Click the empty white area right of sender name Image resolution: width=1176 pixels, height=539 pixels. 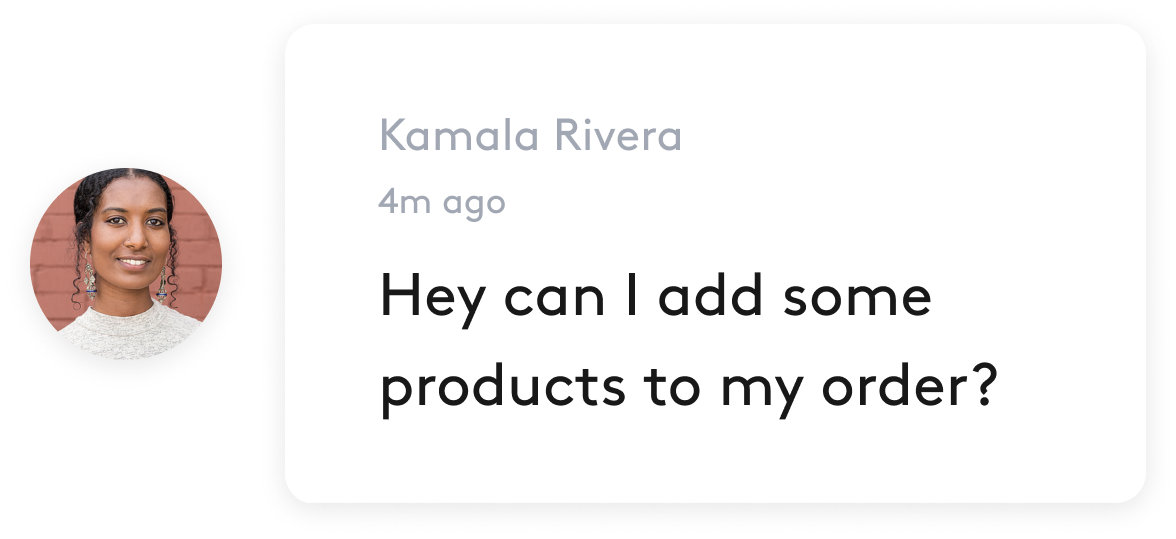[x=900, y=136]
